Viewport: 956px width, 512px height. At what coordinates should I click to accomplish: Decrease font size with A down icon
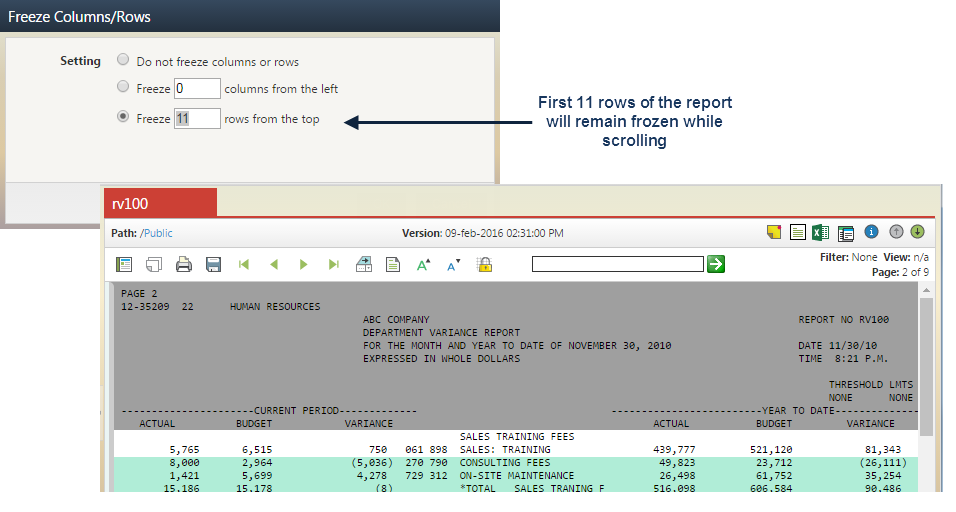454,265
